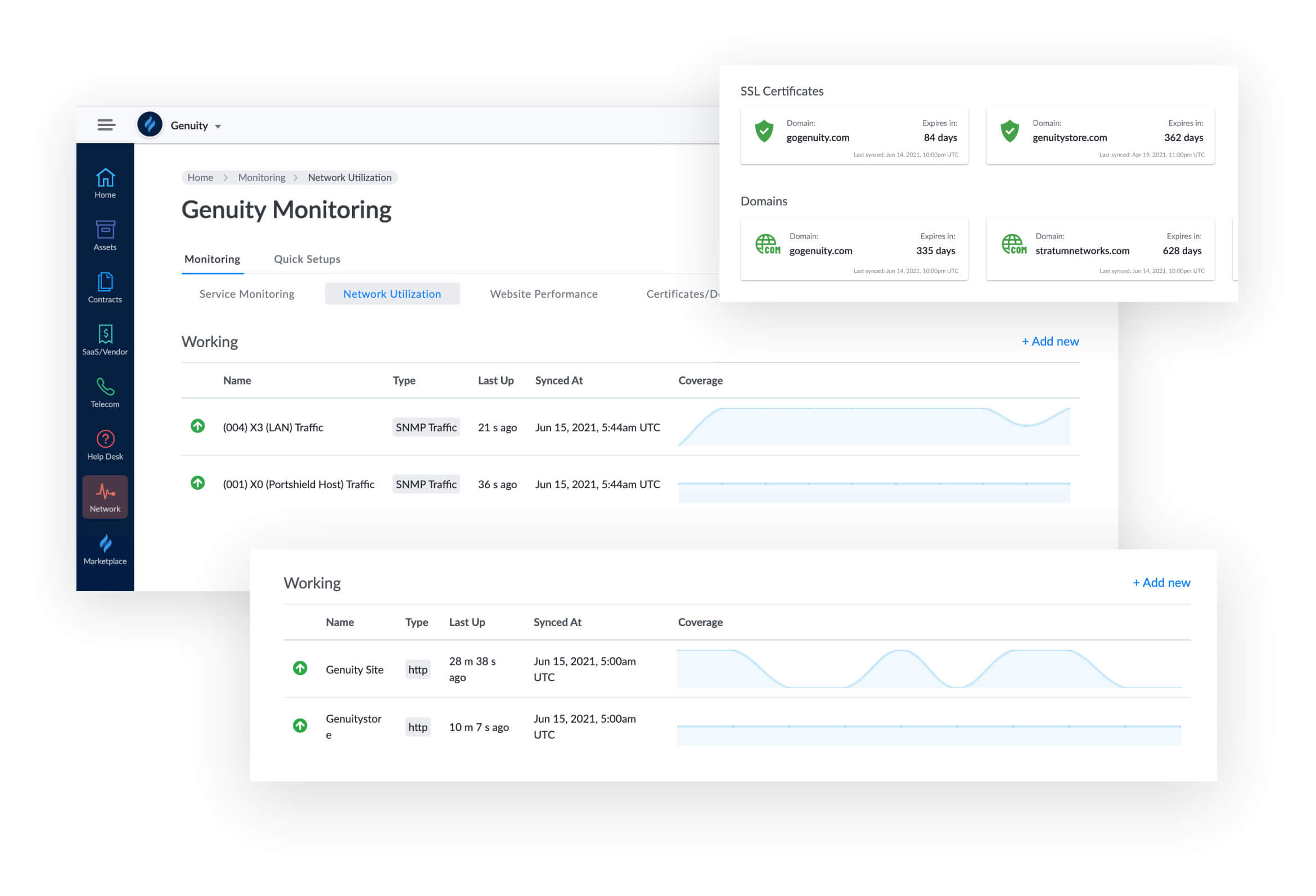The width and height of the screenshot is (1316, 896).
Task: Click gogenuity.com name on the SSL card
Action: click(x=818, y=138)
